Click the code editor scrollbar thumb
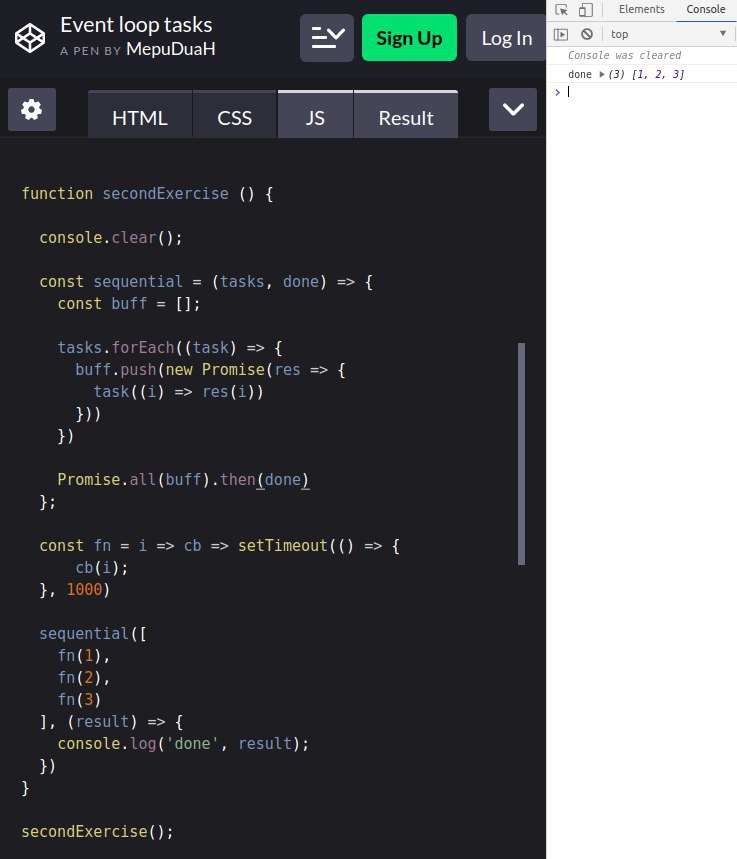Screen dimensions: 737x859 521,454
